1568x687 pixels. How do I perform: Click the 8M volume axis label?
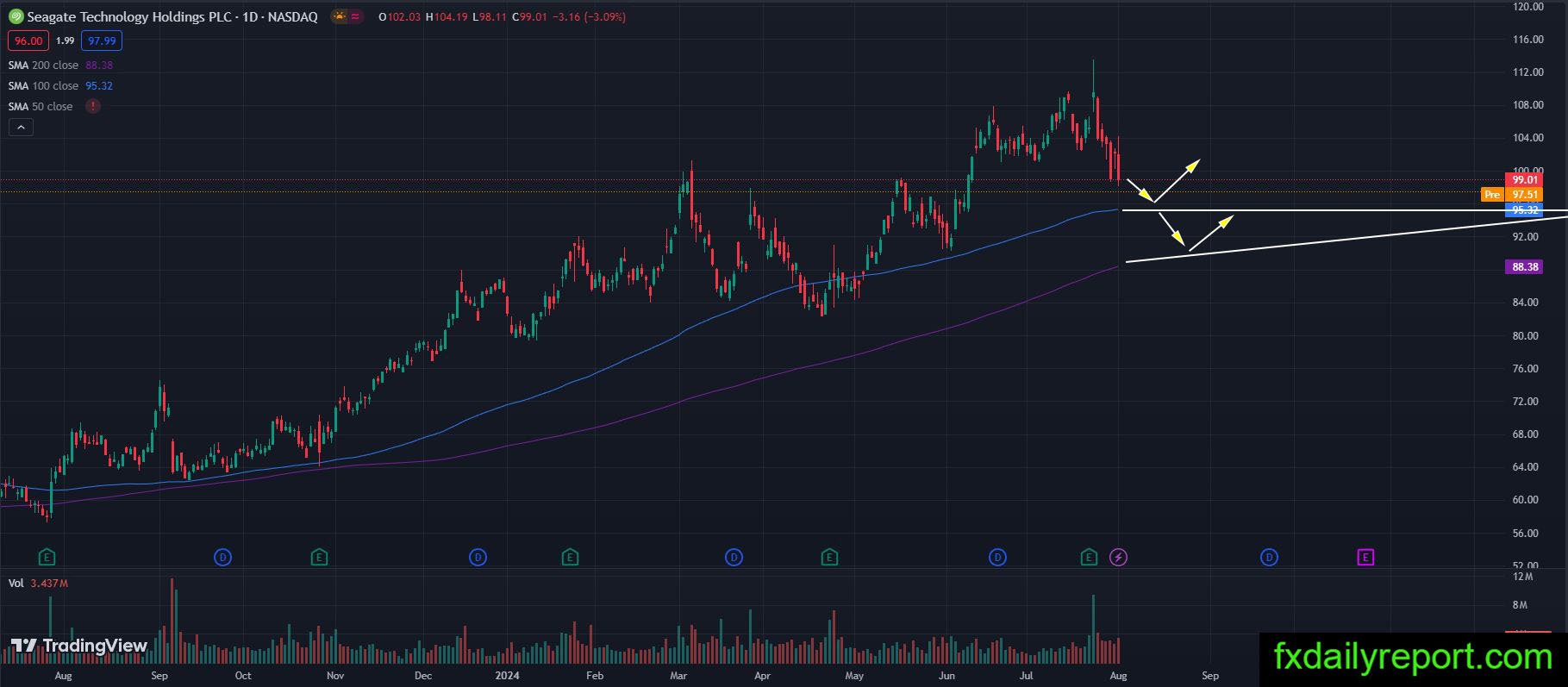click(x=1520, y=605)
